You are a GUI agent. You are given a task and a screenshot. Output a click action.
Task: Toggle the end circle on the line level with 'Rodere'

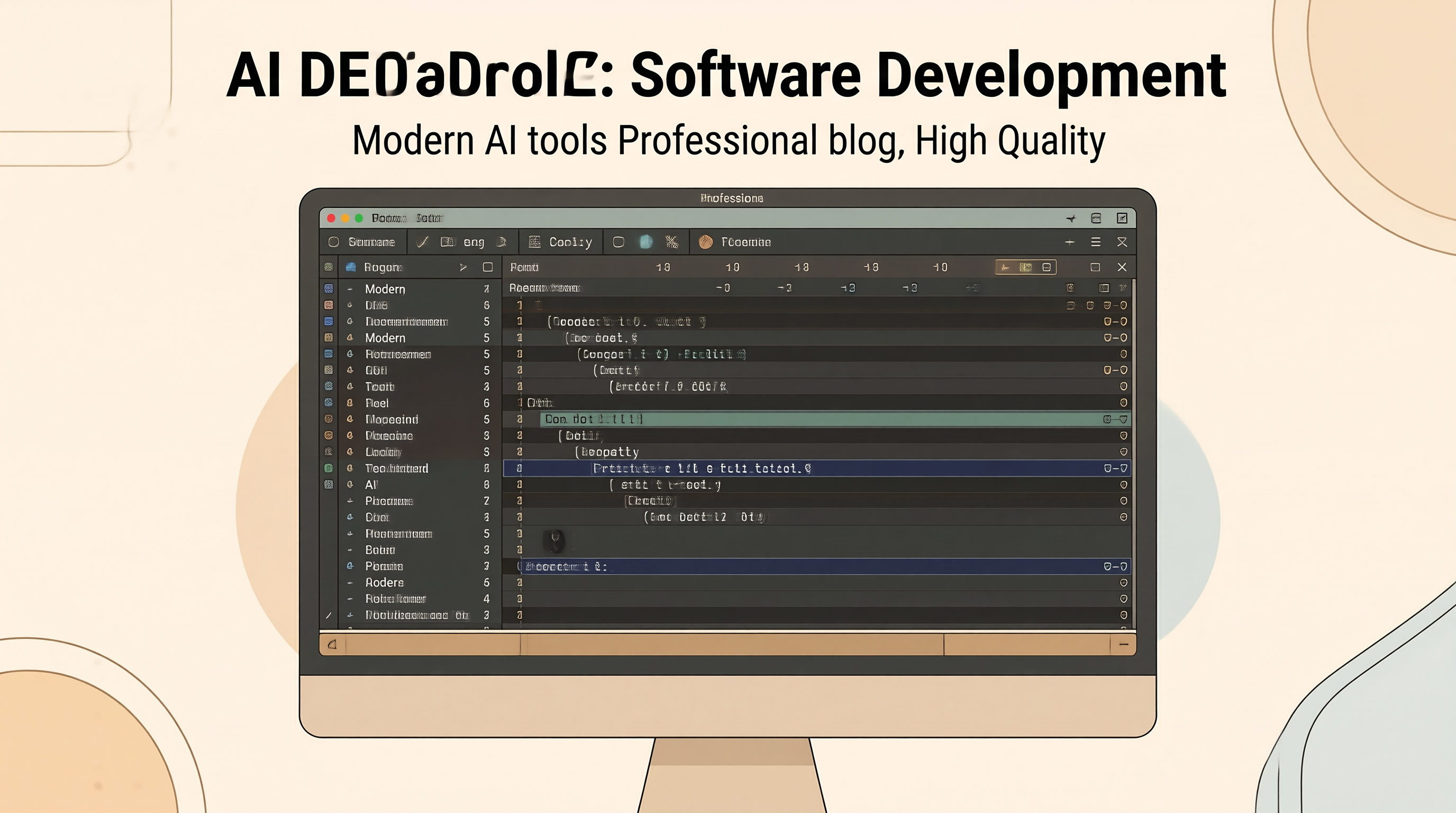(1124, 582)
